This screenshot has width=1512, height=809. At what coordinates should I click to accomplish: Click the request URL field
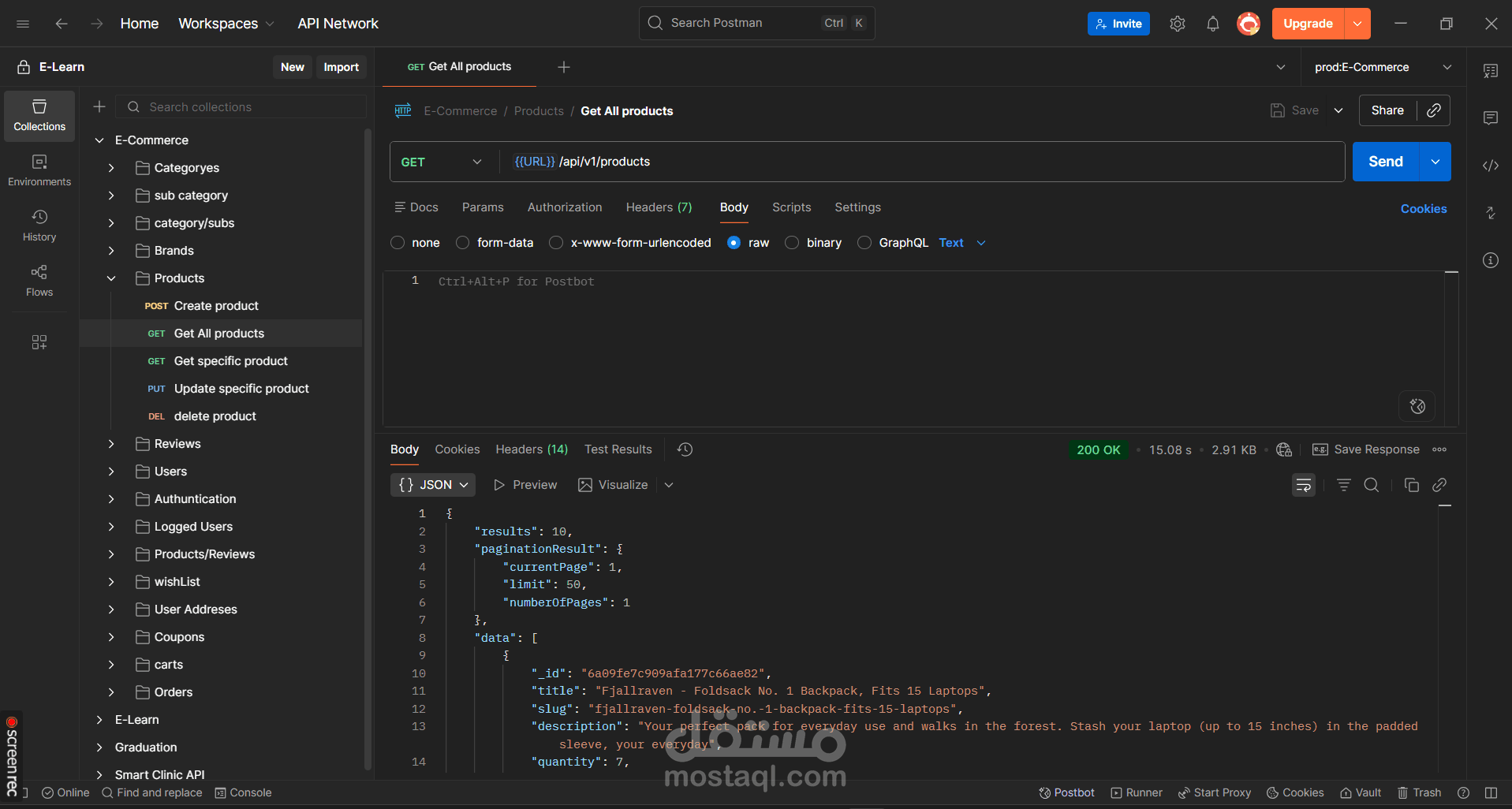(921, 162)
